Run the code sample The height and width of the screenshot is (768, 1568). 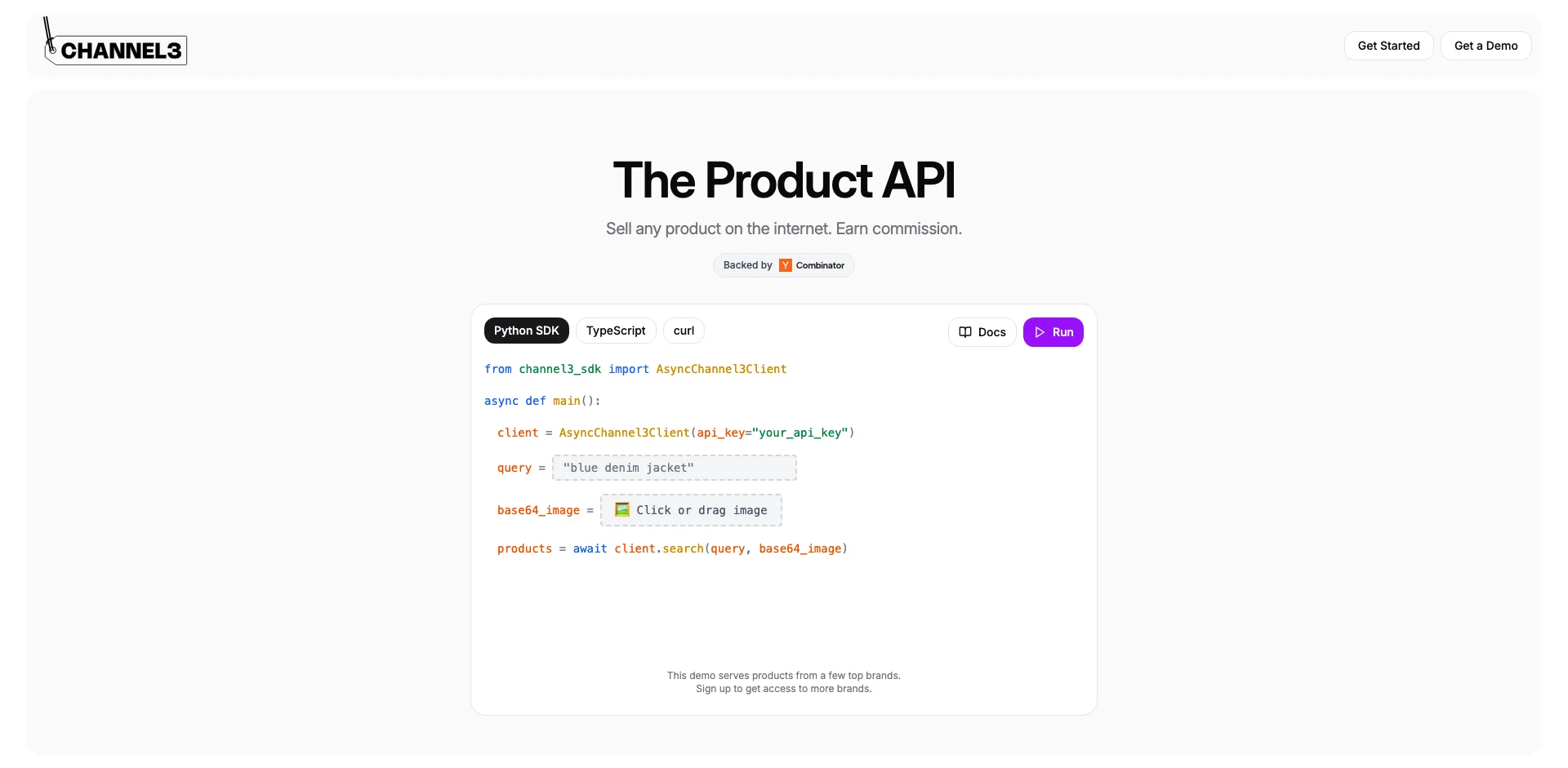[x=1053, y=332]
